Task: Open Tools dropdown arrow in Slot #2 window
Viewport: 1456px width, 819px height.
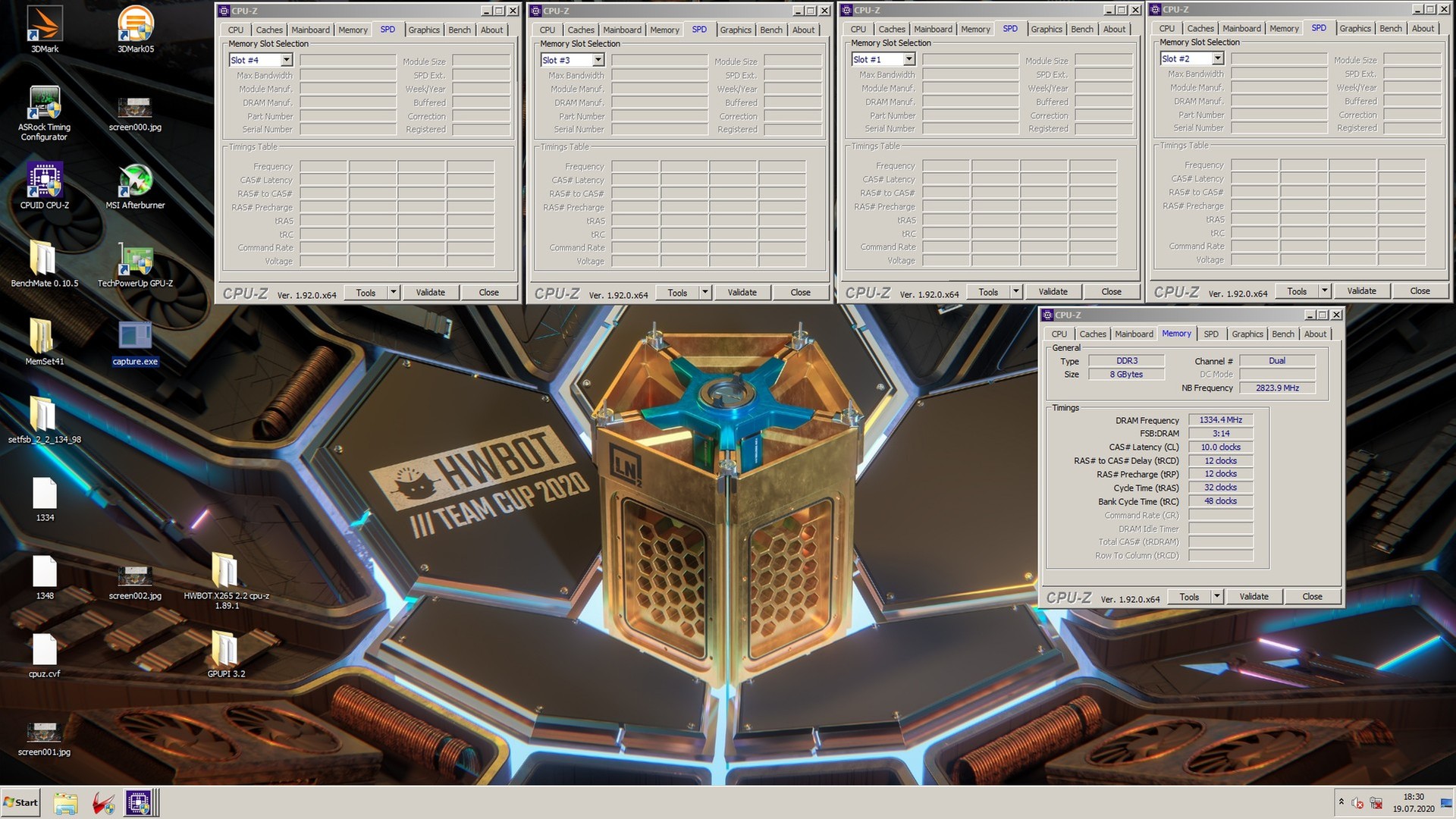Action: [x=1324, y=290]
